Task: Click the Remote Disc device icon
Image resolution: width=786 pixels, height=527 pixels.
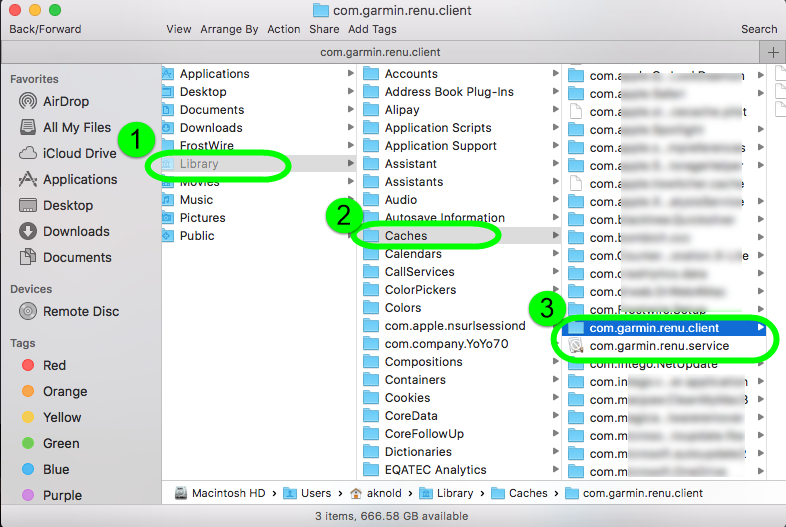Action: click(x=27, y=311)
